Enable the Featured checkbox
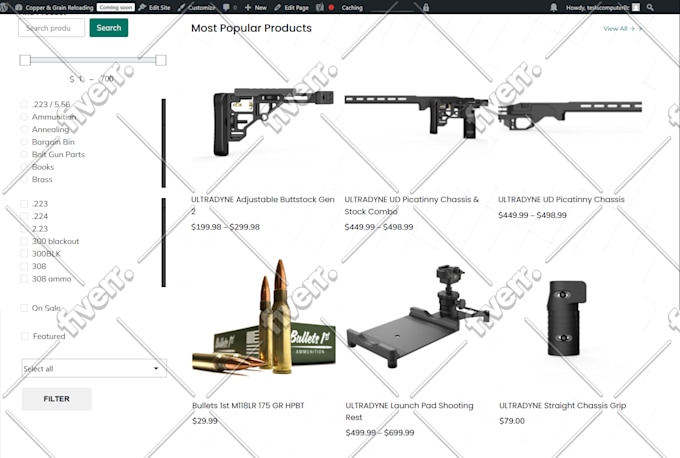 (x=25, y=336)
